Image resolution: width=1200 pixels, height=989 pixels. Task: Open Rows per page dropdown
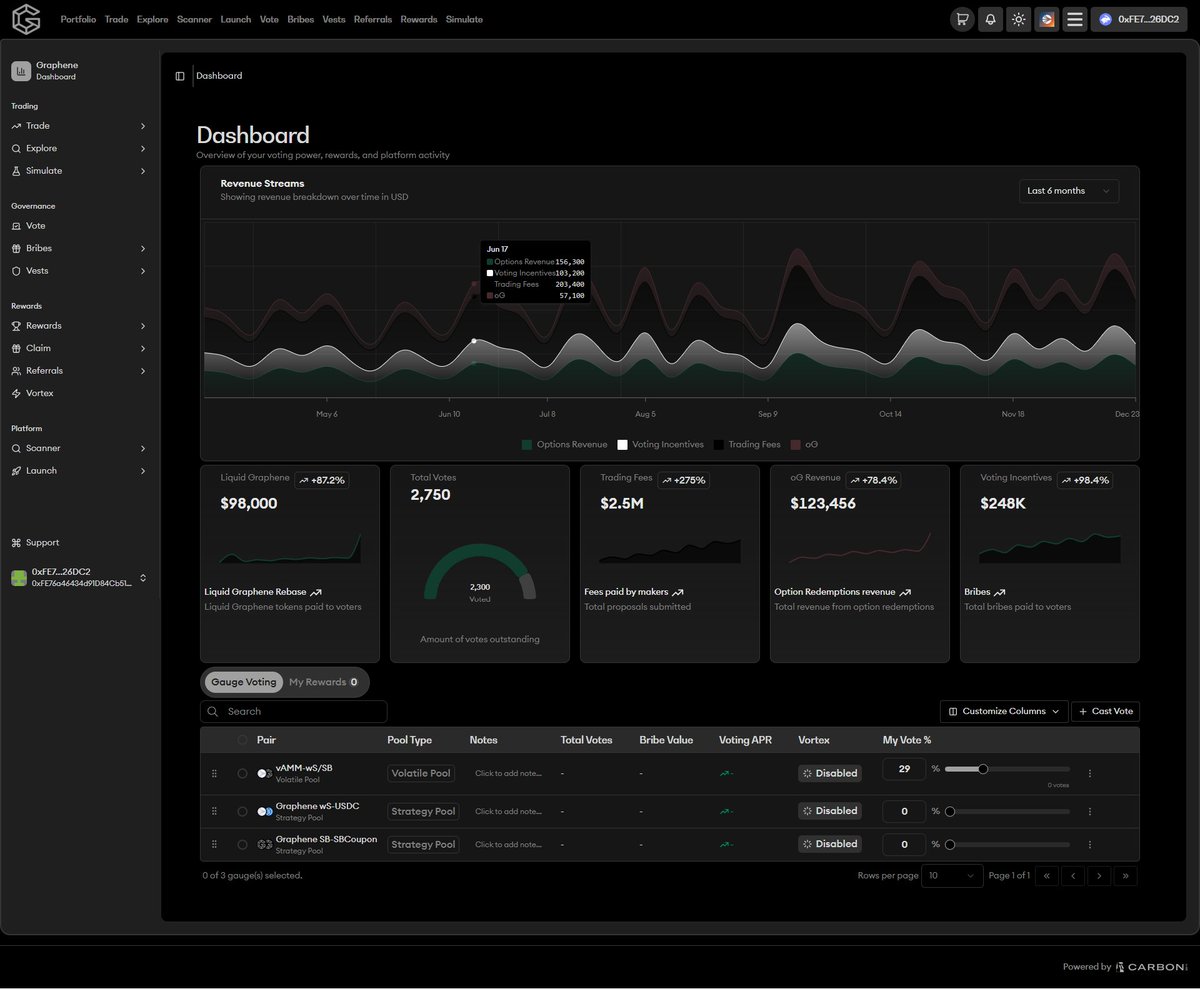pos(953,876)
